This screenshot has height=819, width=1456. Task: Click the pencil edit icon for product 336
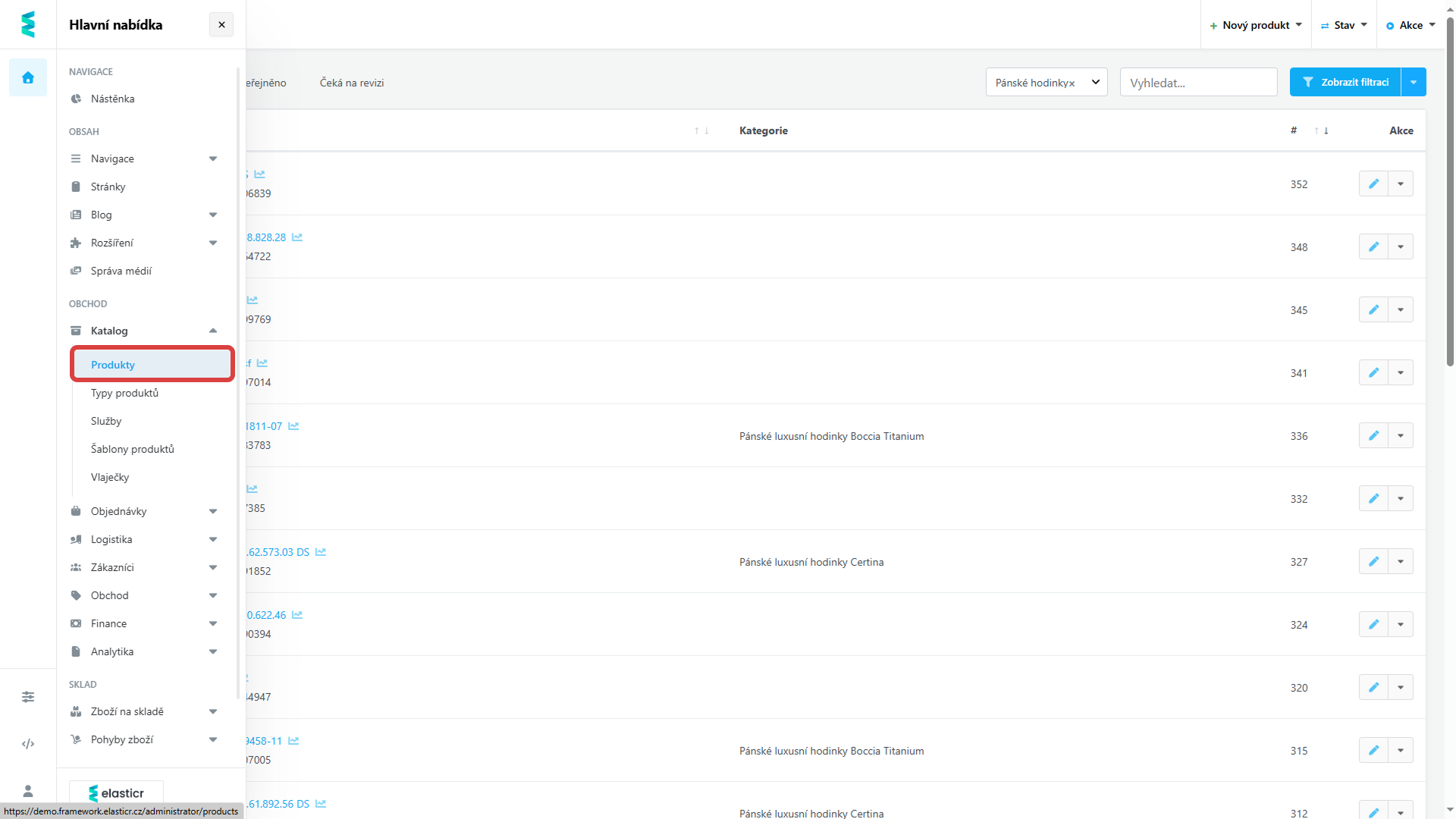[x=1373, y=435]
